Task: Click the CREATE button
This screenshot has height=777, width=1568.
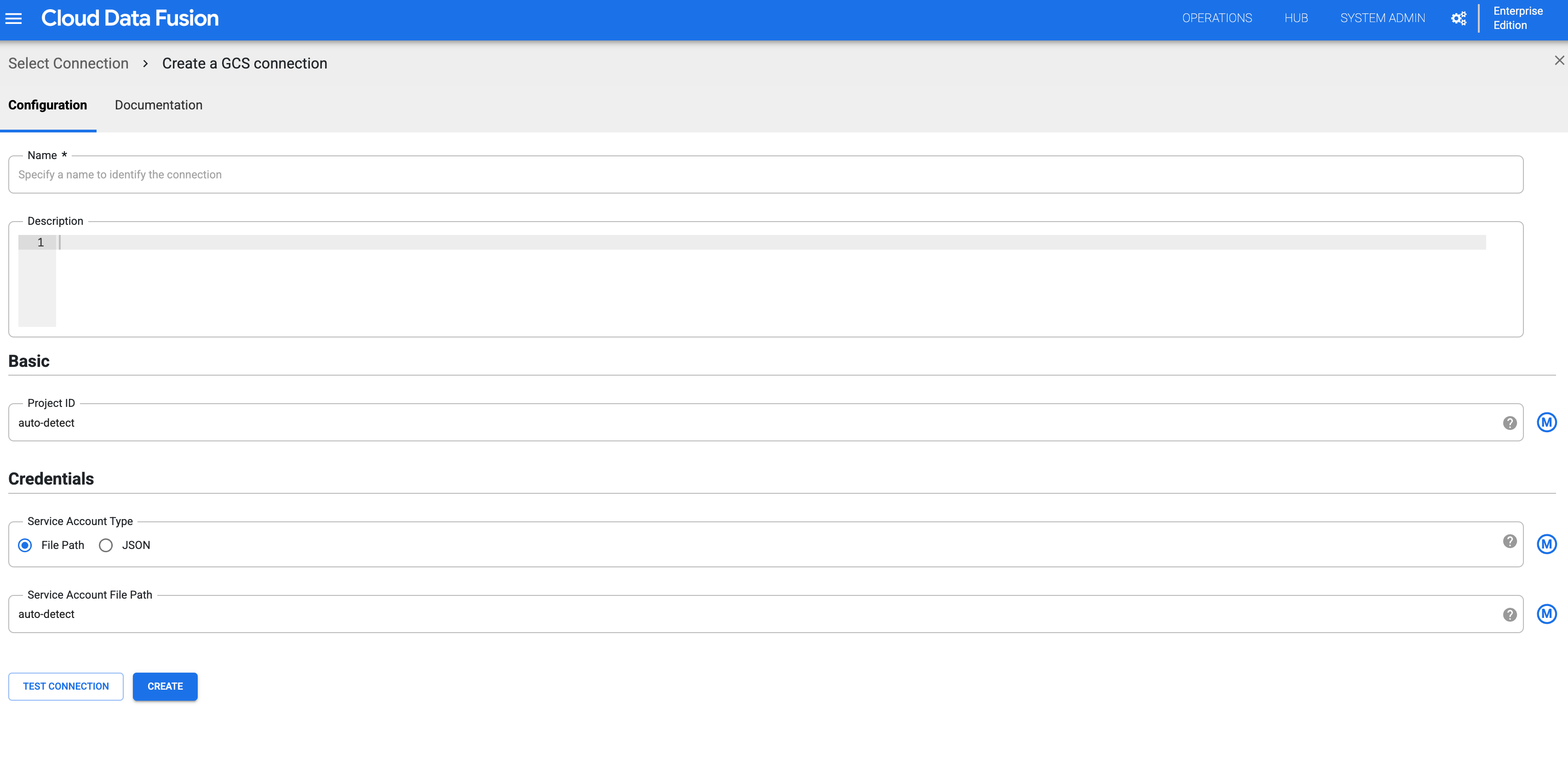Action: (165, 686)
